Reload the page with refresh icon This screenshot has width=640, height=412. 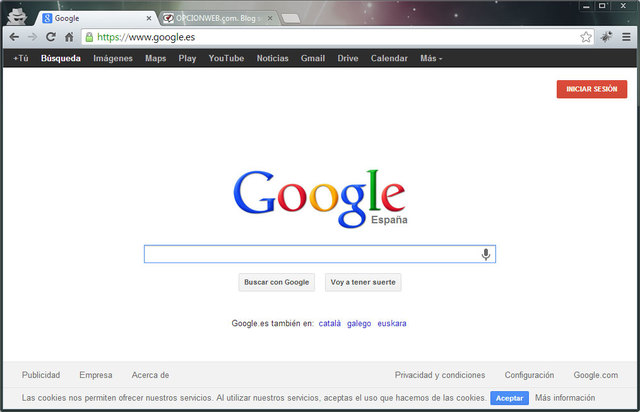pyautogui.click(x=51, y=37)
